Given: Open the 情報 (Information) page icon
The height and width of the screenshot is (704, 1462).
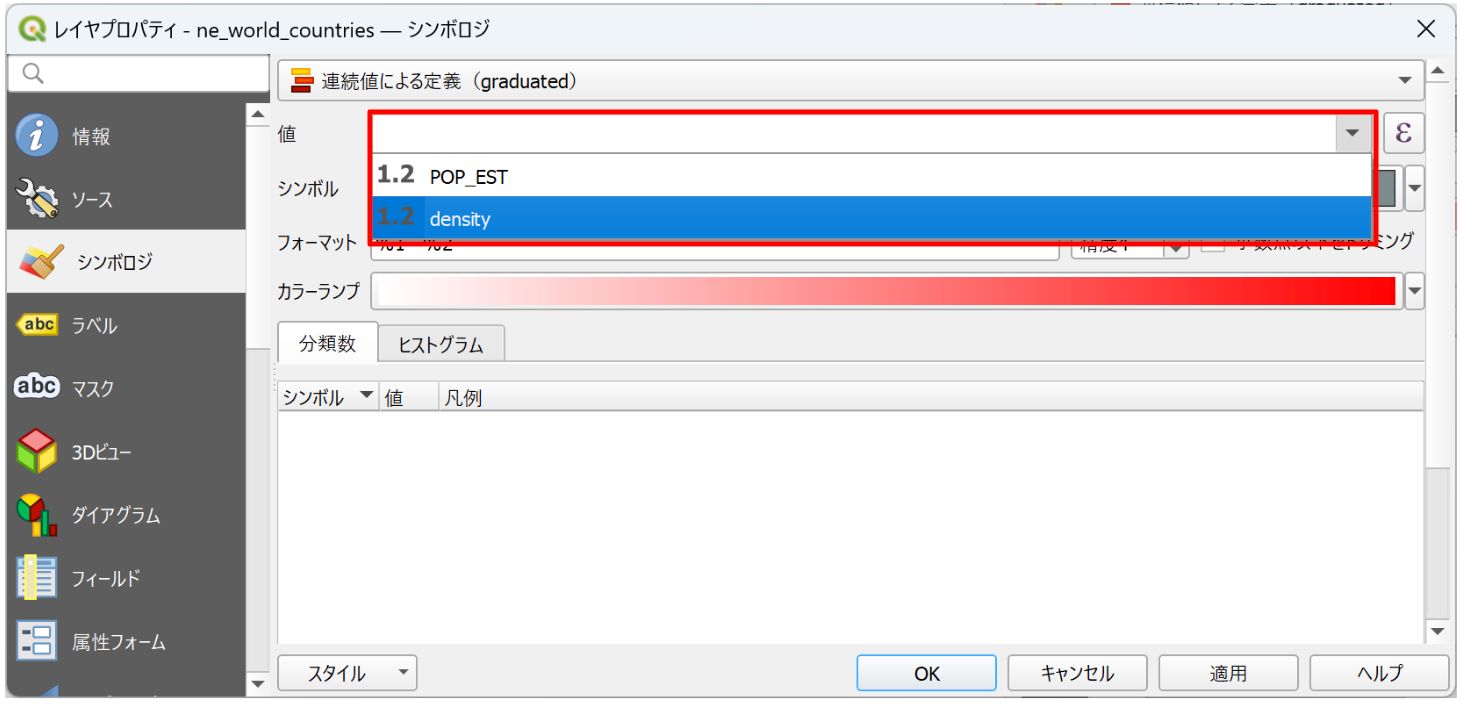Looking at the screenshot, I should coord(36,136).
